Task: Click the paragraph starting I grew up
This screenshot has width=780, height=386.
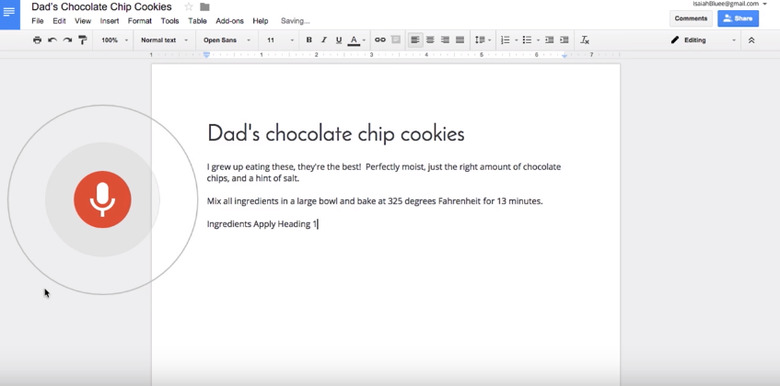Action: (x=384, y=173)
